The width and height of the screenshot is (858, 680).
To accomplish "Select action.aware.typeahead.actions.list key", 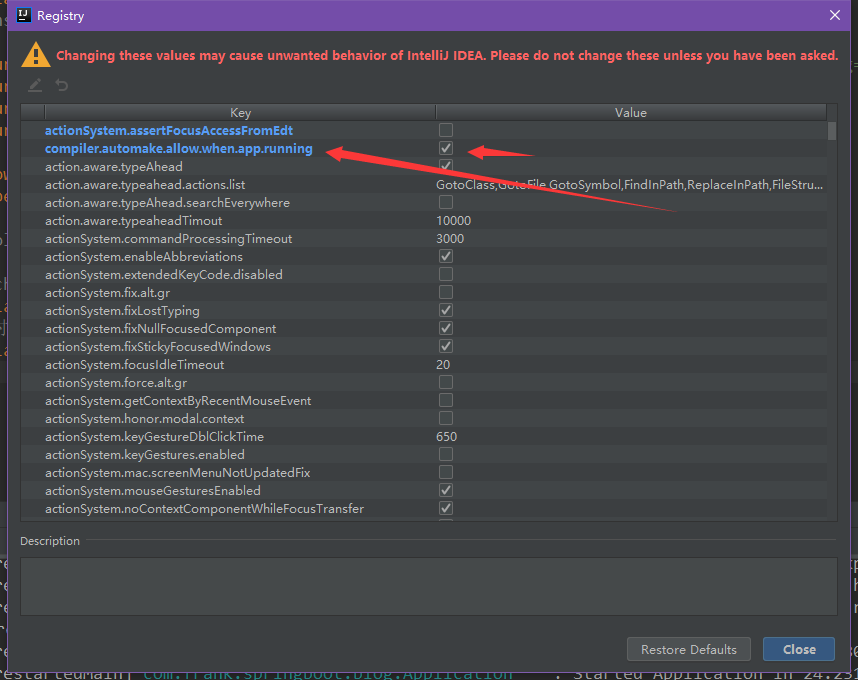I will coord(145,184).
